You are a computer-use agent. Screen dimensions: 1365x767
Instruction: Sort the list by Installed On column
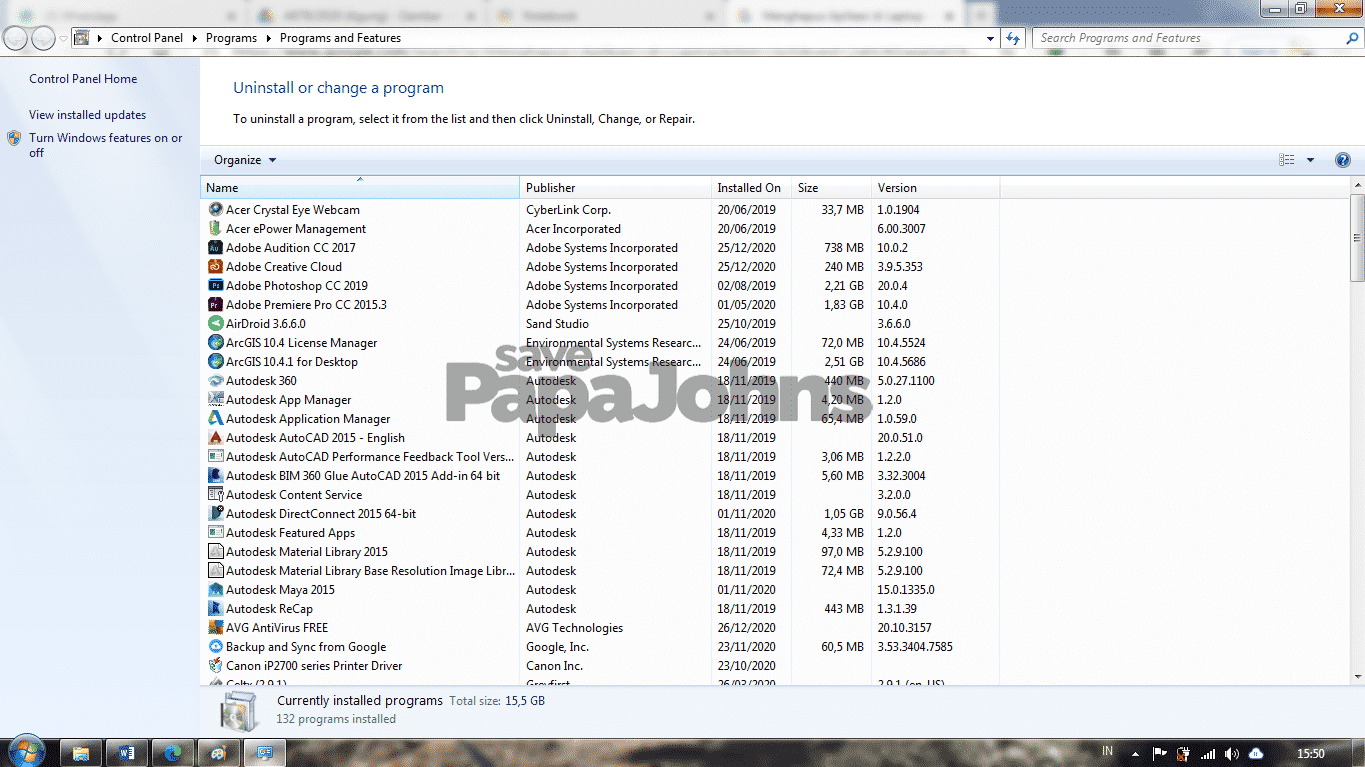pos(751,188)
